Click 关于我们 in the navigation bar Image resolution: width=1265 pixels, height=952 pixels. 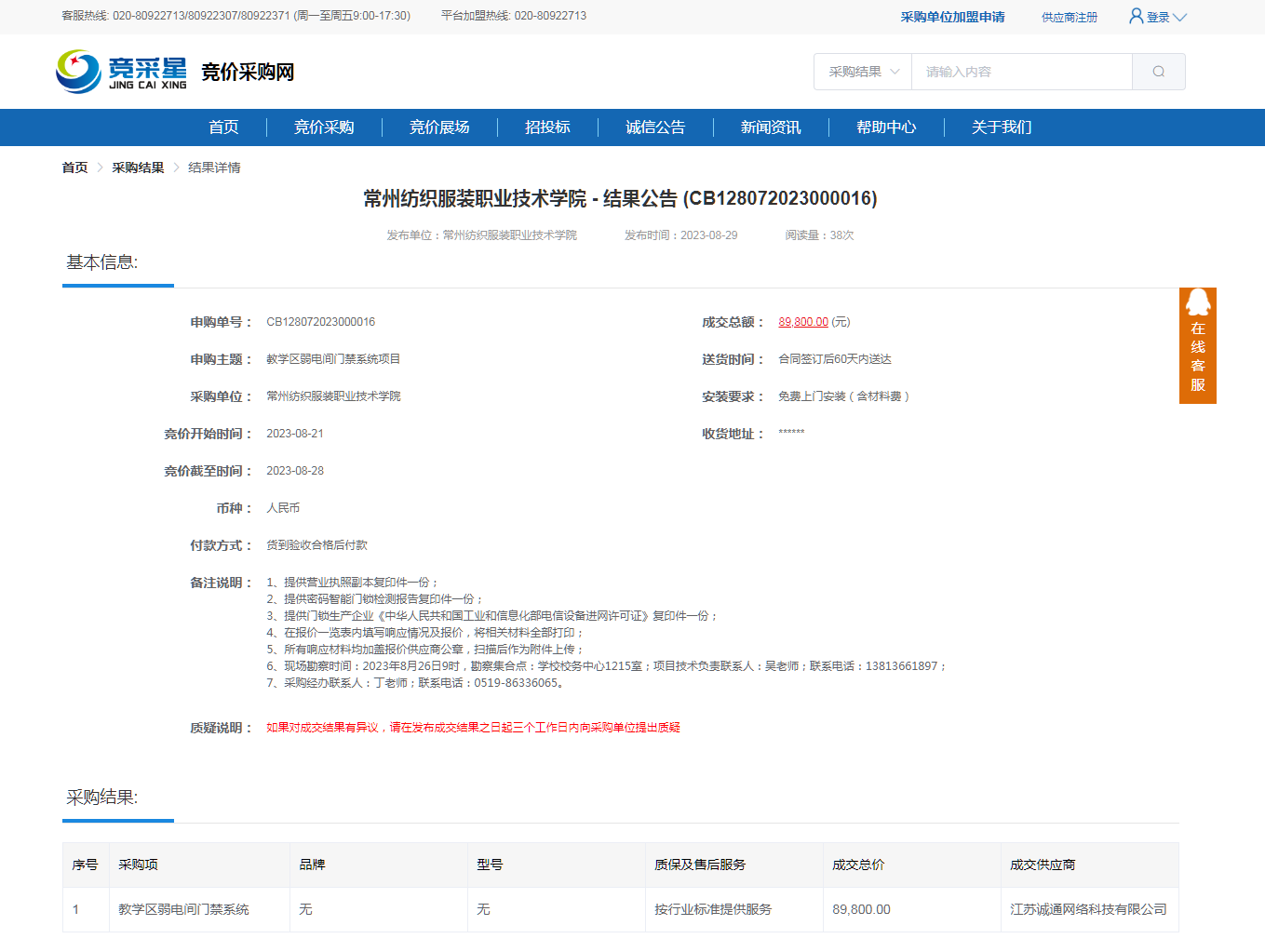(x=1002, y=127)
